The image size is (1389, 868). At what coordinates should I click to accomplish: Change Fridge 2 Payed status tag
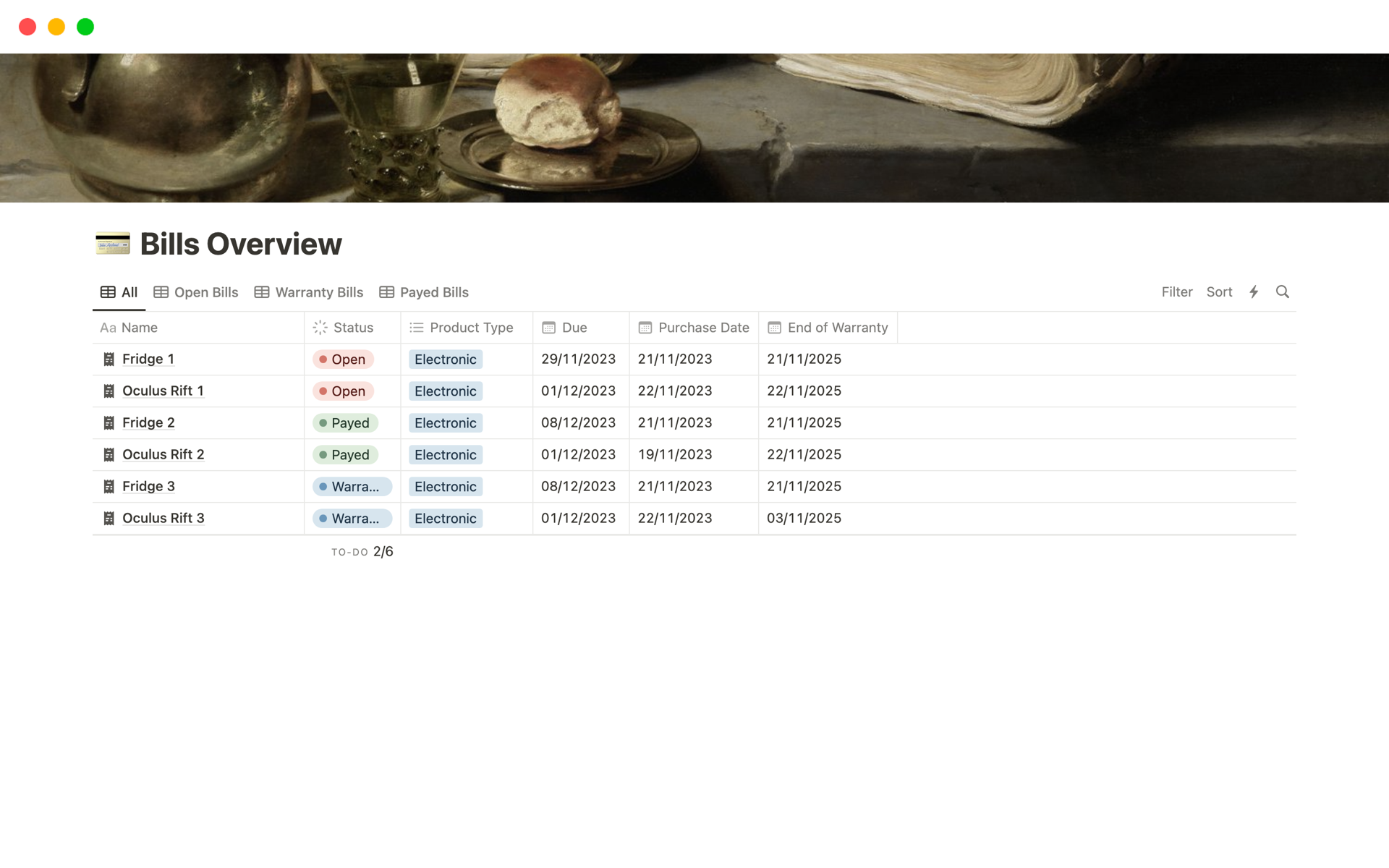click(345, 423)
